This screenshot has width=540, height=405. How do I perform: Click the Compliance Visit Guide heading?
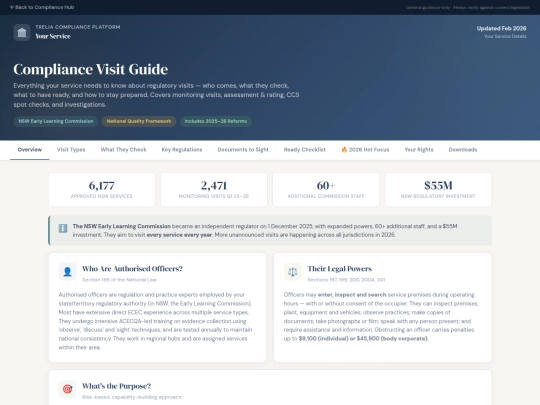click(x=91, y=69)
